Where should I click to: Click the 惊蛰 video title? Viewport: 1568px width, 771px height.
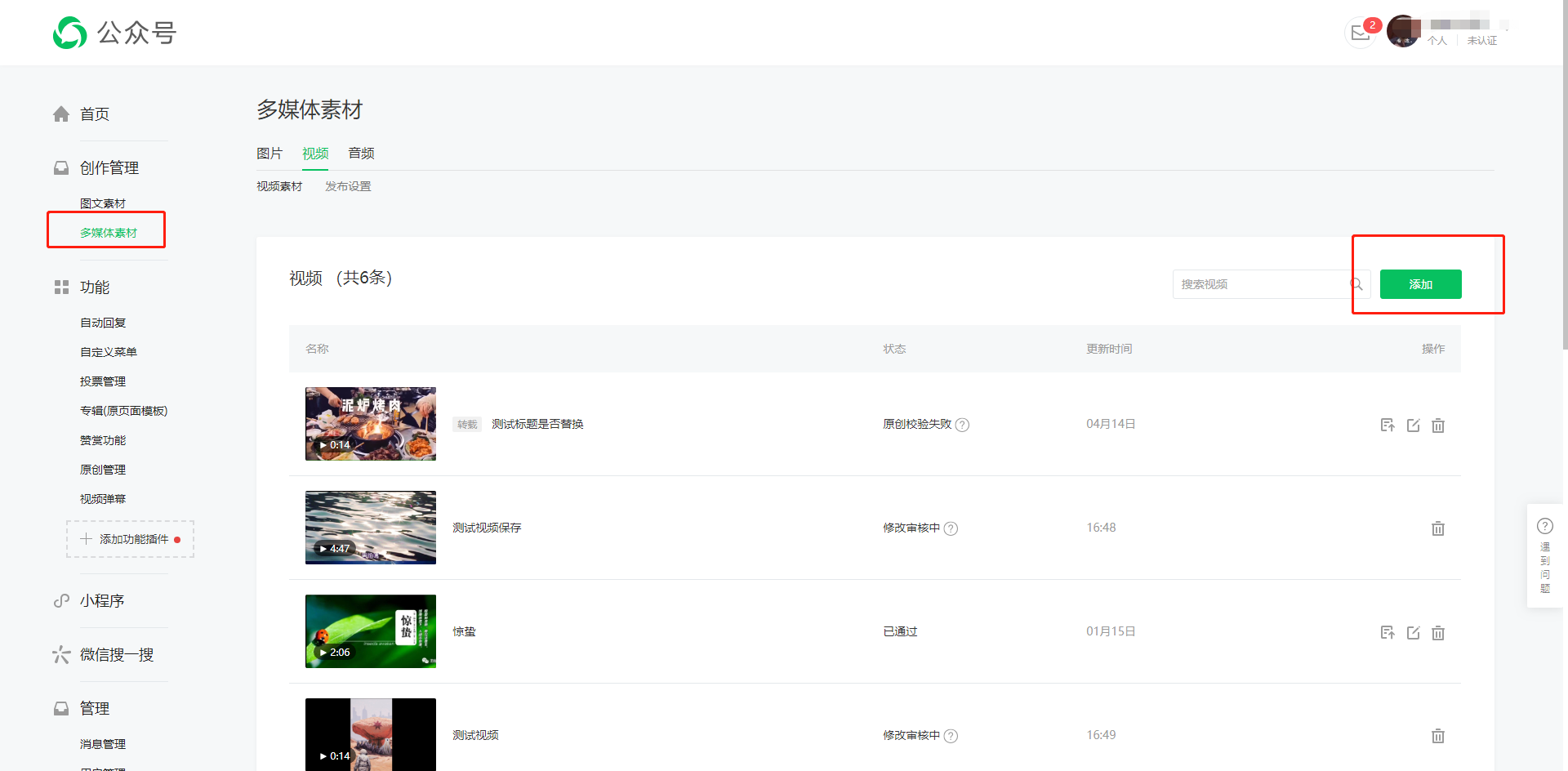coord(464,631)
